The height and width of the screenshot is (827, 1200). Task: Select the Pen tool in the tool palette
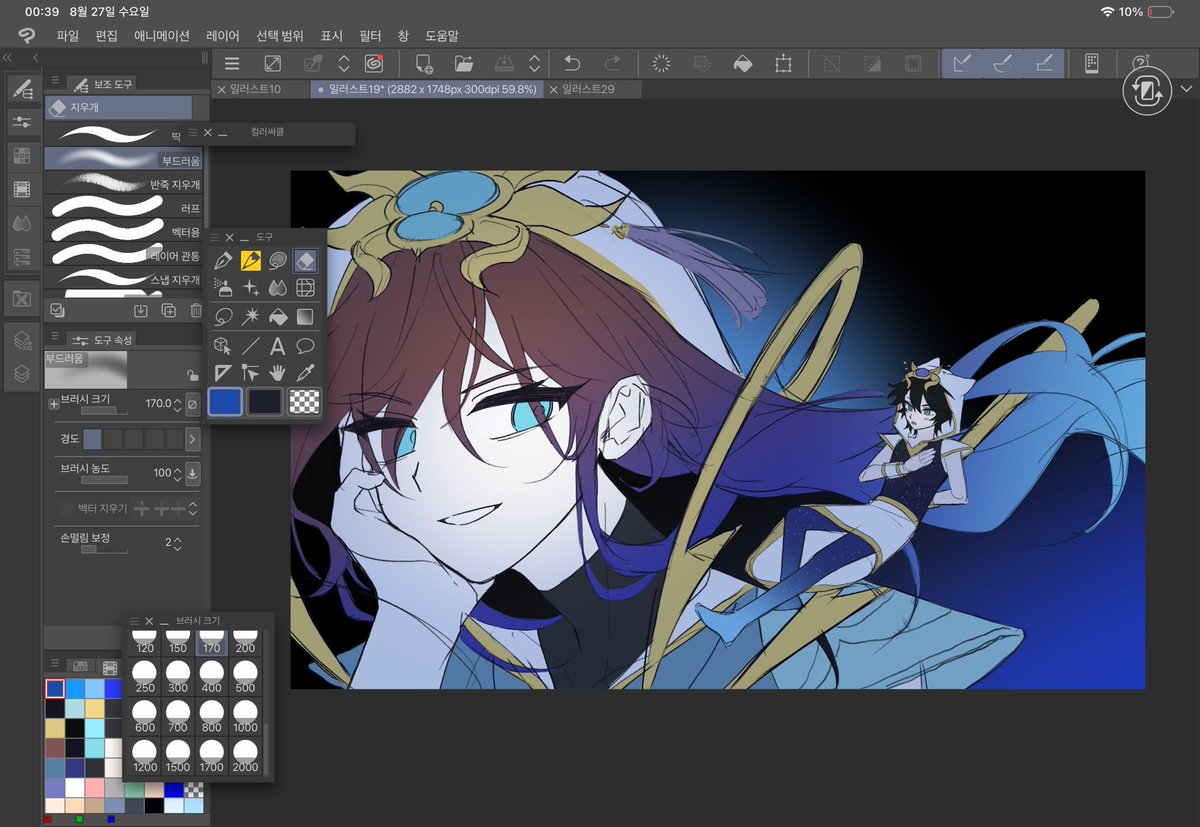[x=224, y=261]
